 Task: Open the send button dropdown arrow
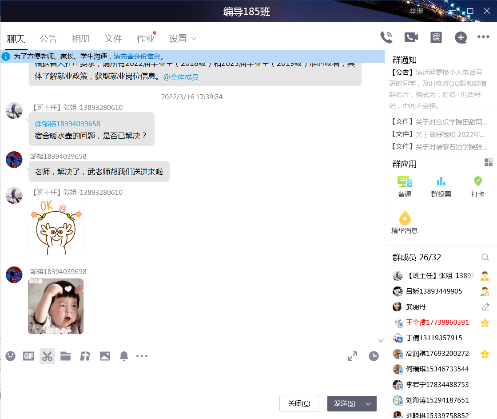pyautogui.click(x=368, y=404)
